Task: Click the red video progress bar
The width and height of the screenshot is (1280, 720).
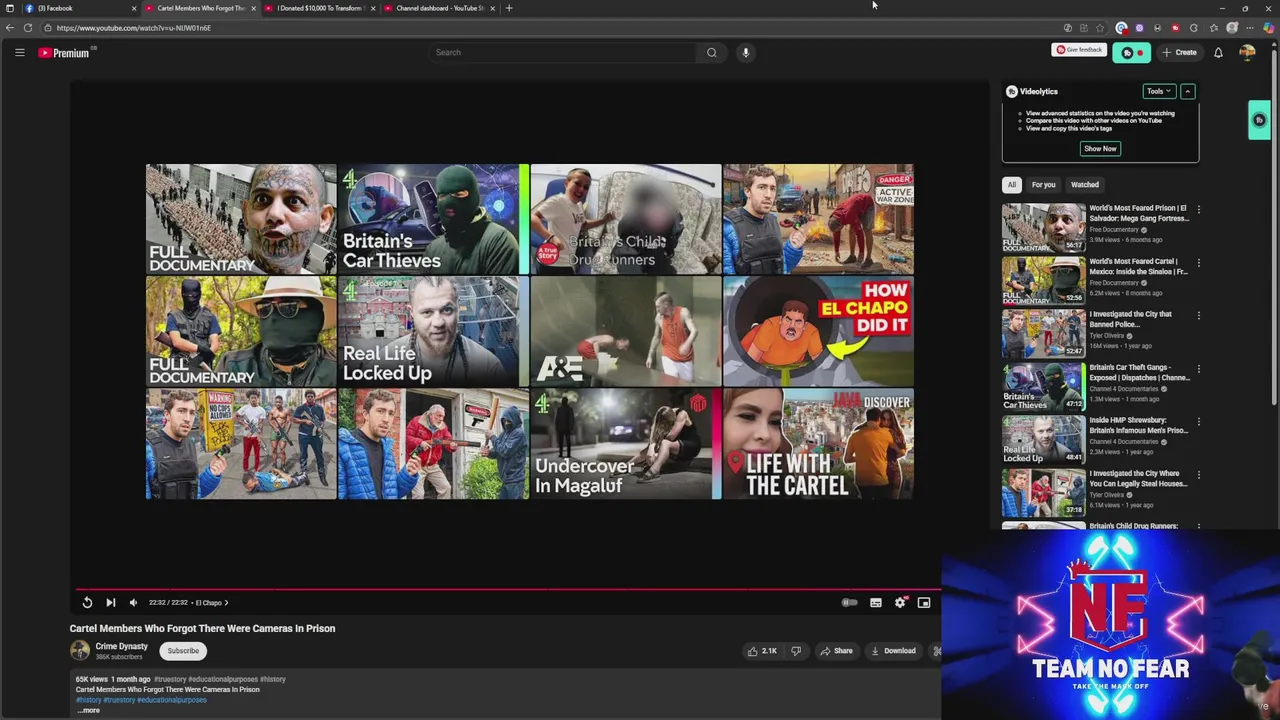Action: [508, 589]
